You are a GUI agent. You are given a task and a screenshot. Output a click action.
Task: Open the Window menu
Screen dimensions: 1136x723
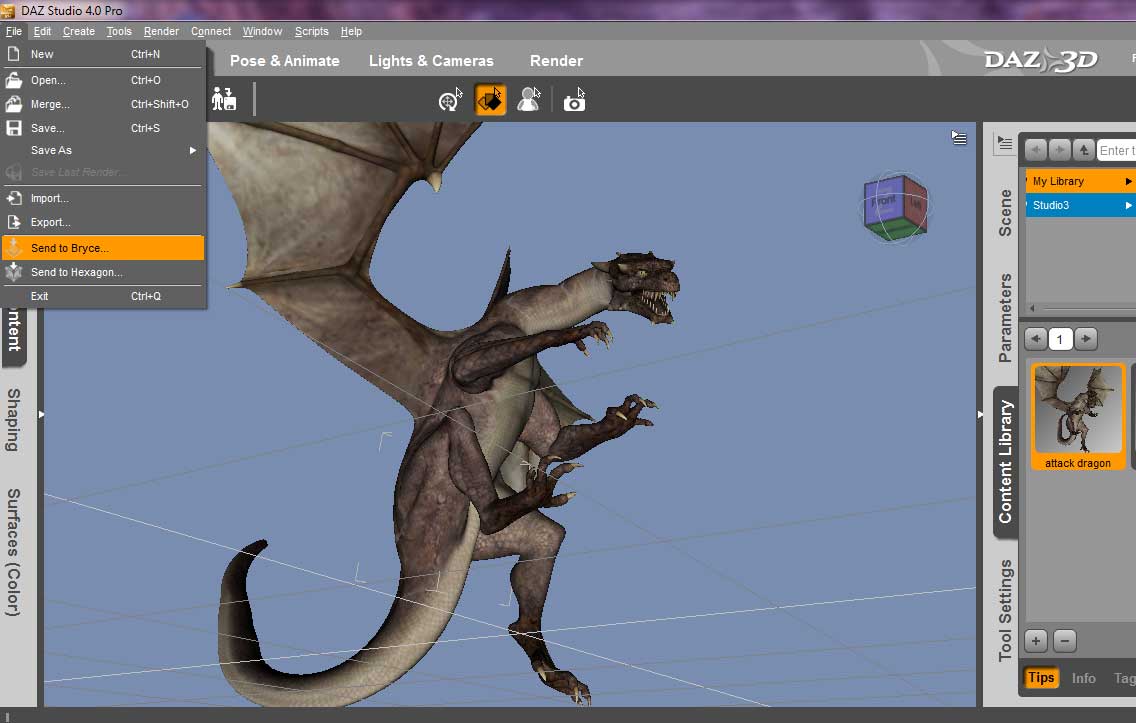[x=262, y=31]
